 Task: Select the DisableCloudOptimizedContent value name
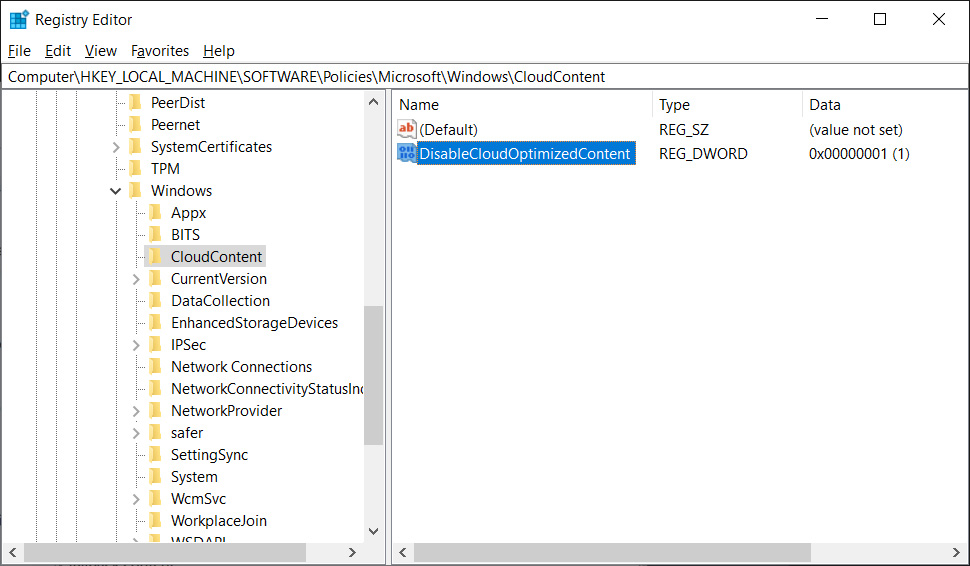coord(525,153)
